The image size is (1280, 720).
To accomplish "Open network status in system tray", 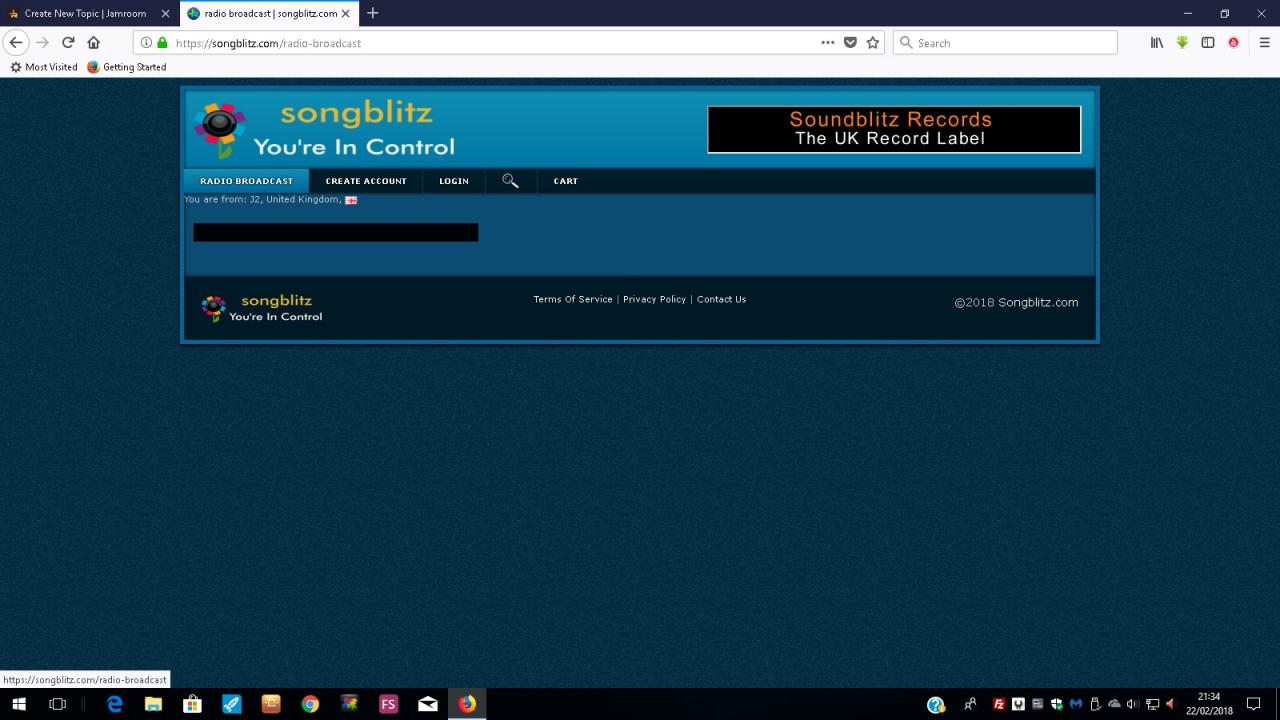I will point(1152,704).
